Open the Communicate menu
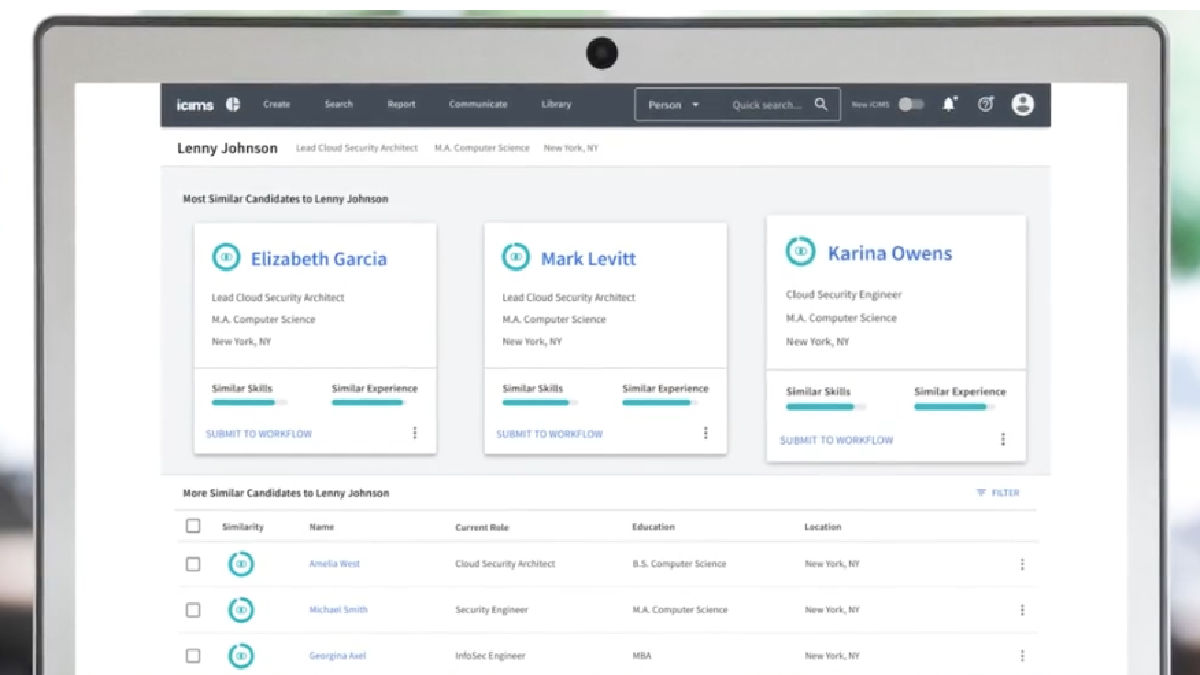 click(x=478, y=104)
